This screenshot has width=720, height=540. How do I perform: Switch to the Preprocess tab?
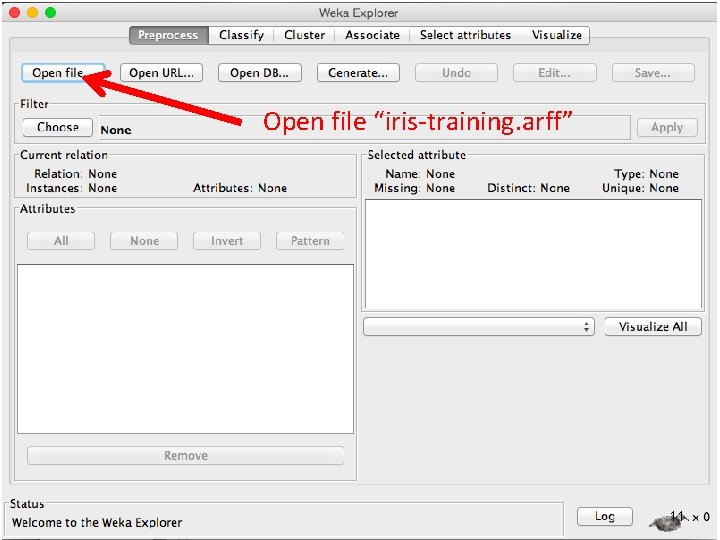(x=169, y=35)
